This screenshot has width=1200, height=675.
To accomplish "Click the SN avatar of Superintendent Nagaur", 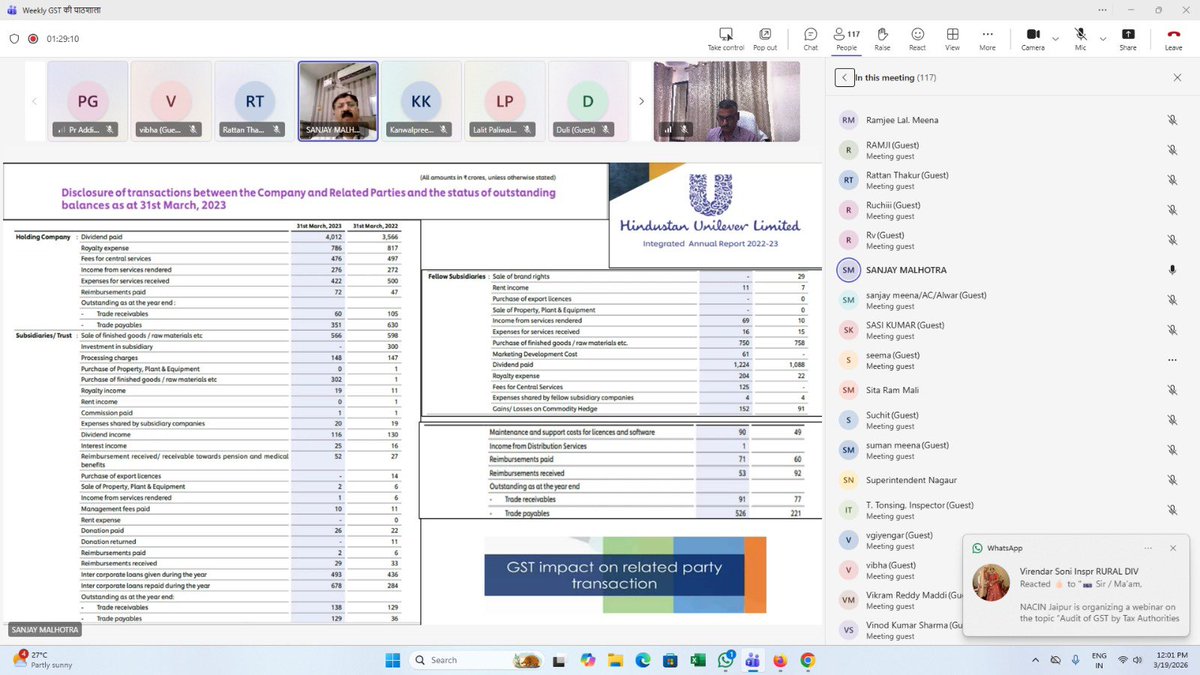I will 848,480.
